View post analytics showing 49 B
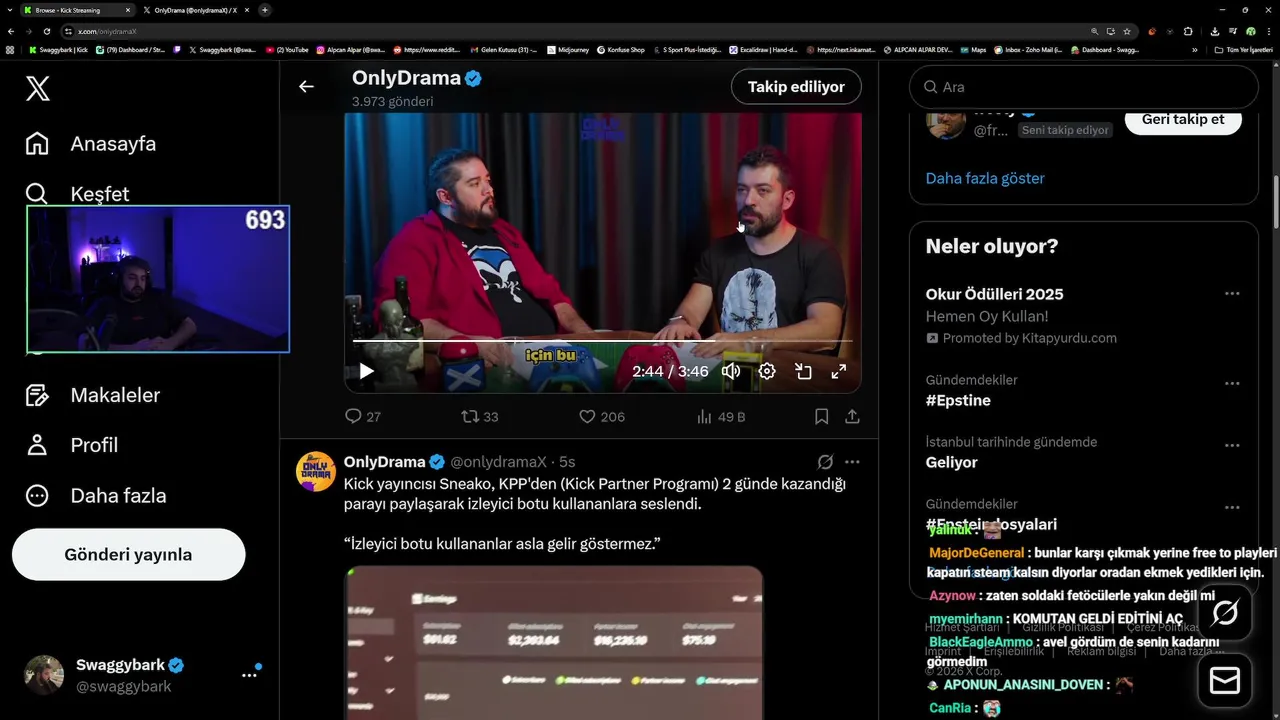 [x=721, y=416]
